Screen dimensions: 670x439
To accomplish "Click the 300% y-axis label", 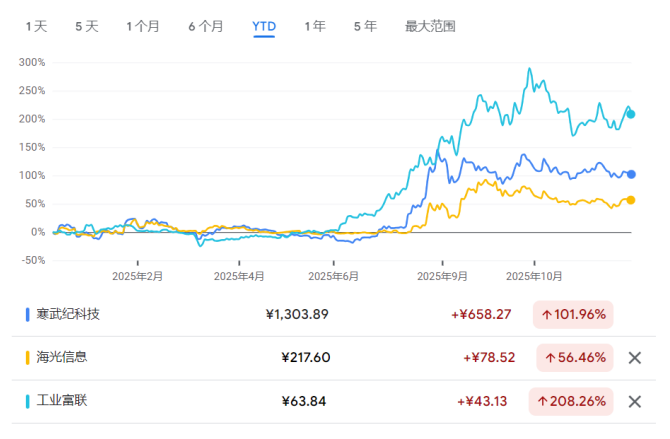I will pos(32,62).
